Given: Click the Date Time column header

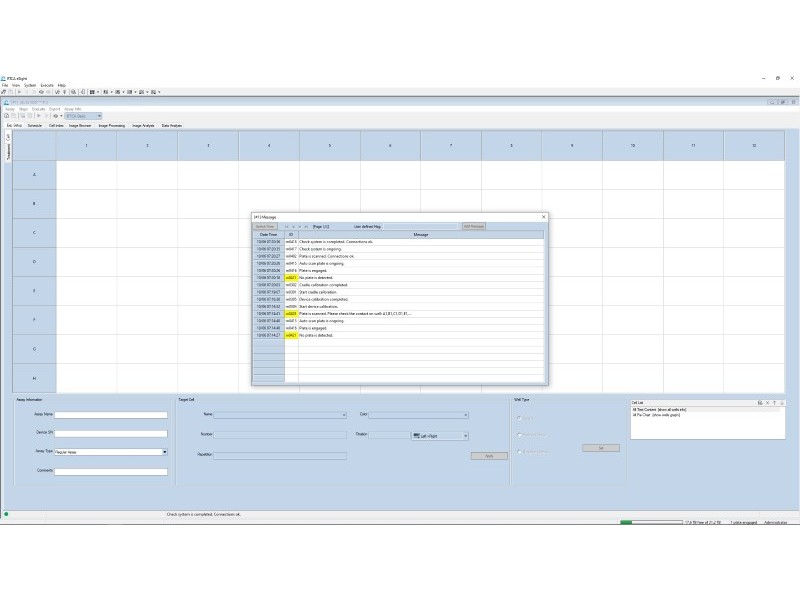Looking at the screenshot, I should [269, 235].
